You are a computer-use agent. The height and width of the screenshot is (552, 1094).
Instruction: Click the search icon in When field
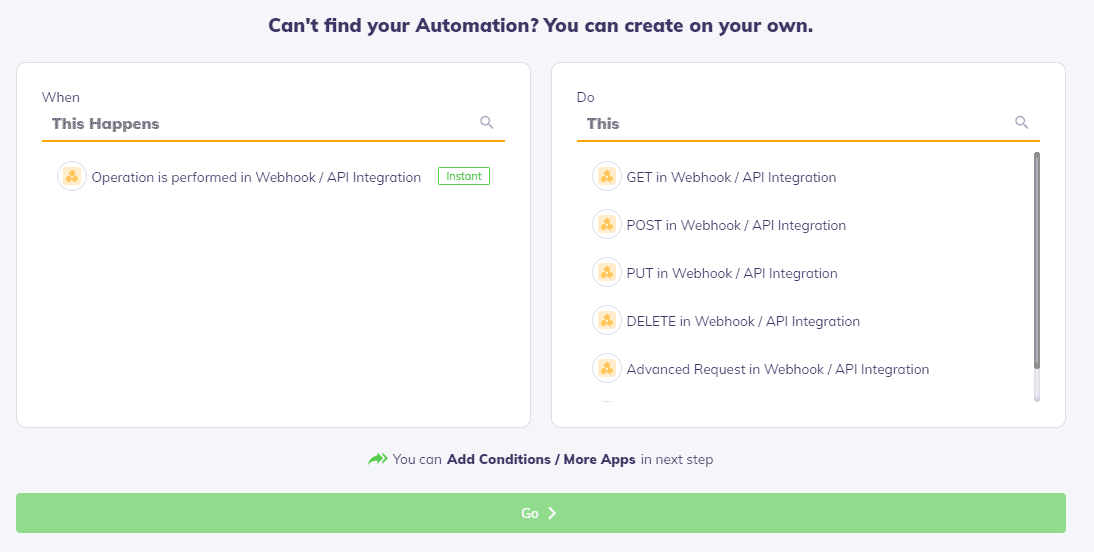point(486,123)
